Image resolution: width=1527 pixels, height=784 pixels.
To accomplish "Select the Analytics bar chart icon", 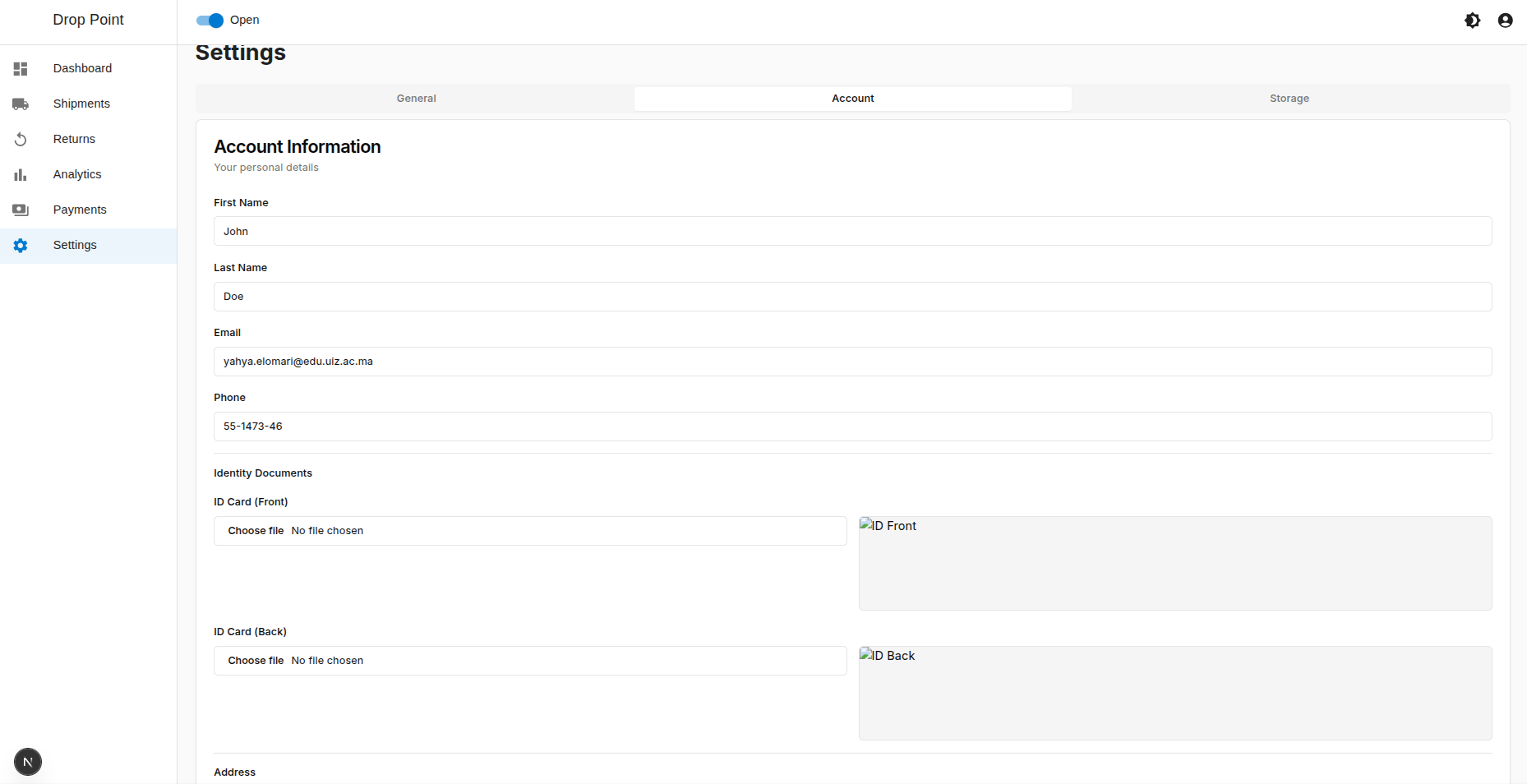I will [21, 174].
